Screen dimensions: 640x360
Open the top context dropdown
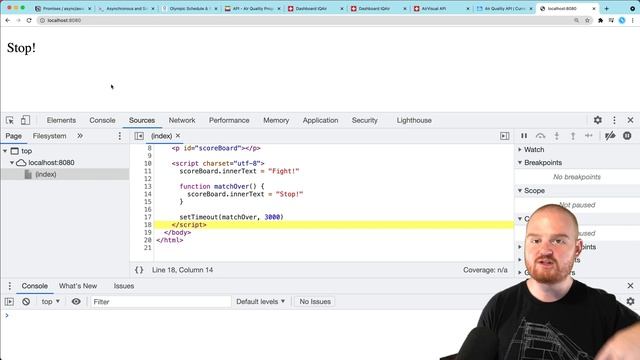51,302
